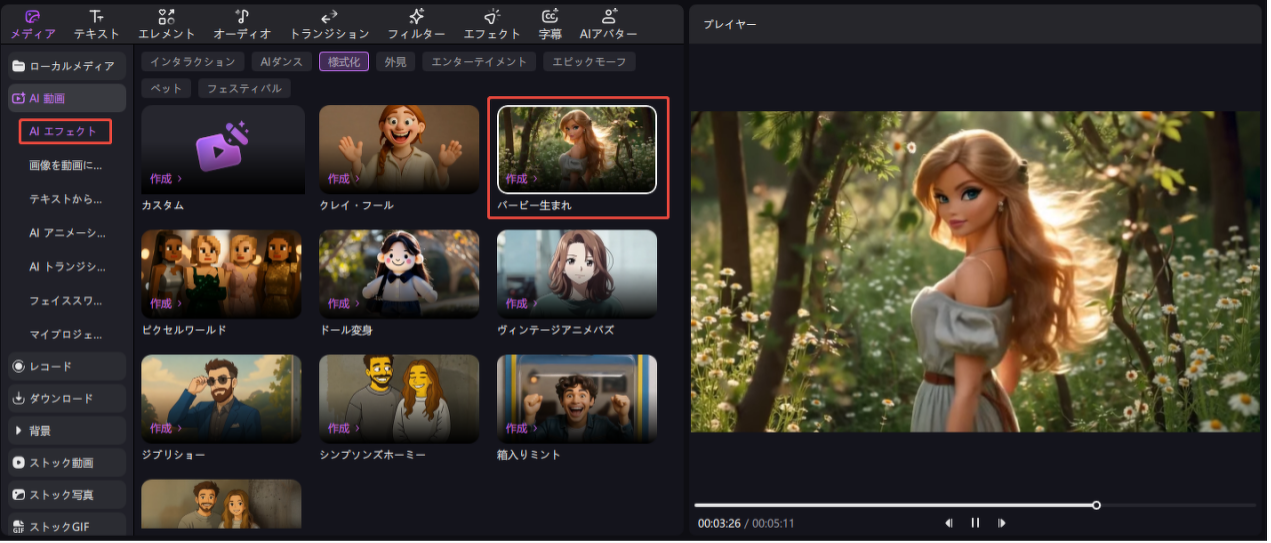Select ローカルメディア in sidebar
This screenshot has height=543, width=1271.
point(67,66)
